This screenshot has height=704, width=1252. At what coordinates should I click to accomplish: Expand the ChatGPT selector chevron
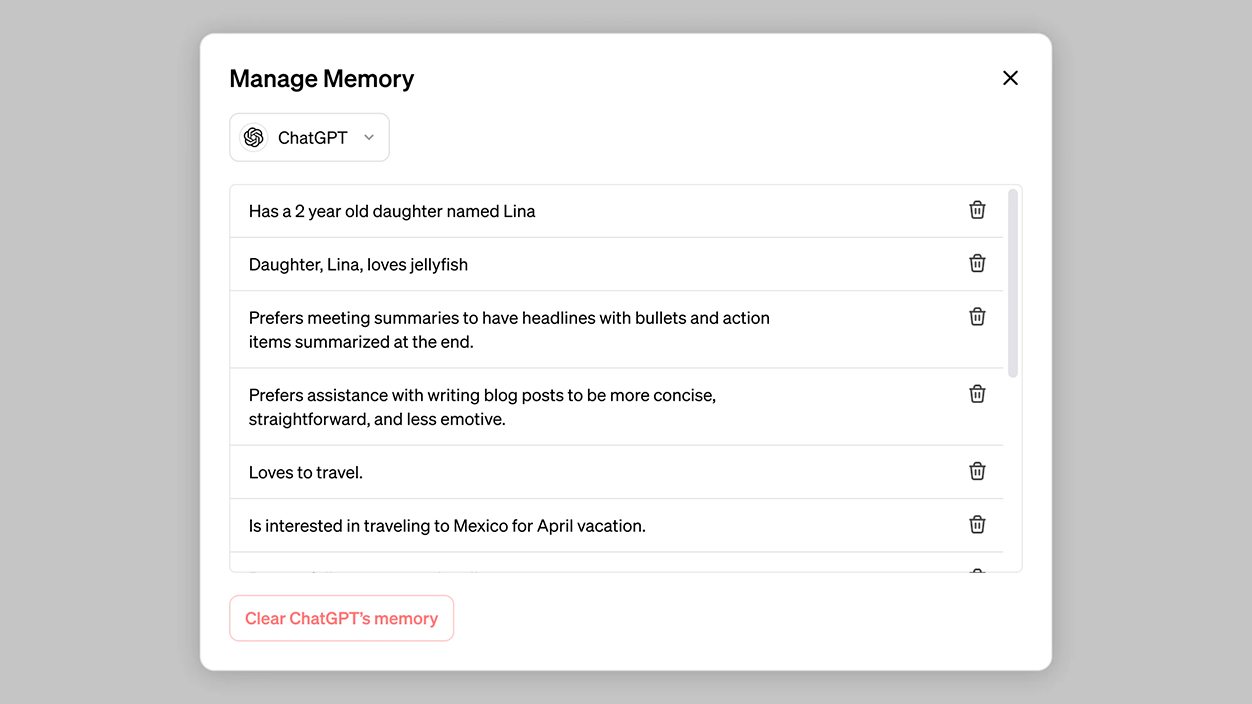point(369,137)
